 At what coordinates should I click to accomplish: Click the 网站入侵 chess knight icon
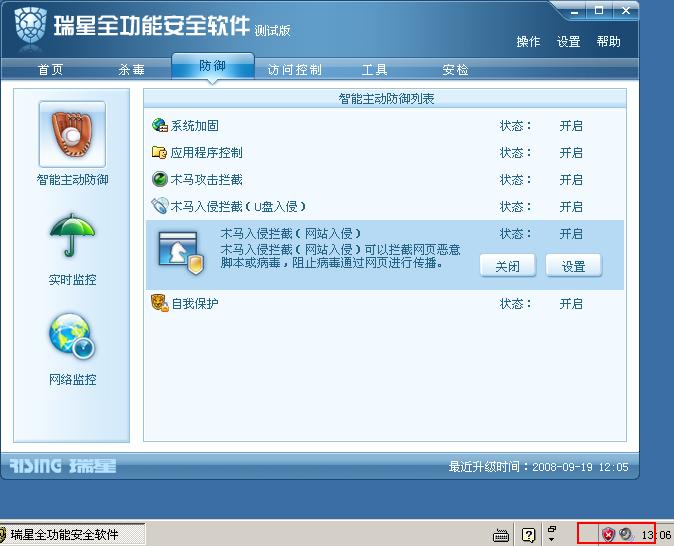point(181,253)
